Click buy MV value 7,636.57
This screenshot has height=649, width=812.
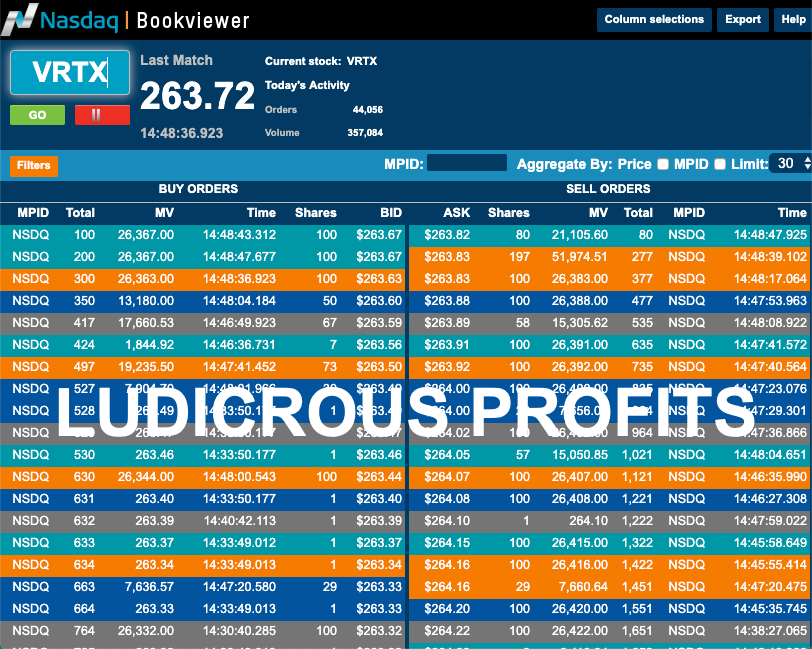[x=149, y=587]
